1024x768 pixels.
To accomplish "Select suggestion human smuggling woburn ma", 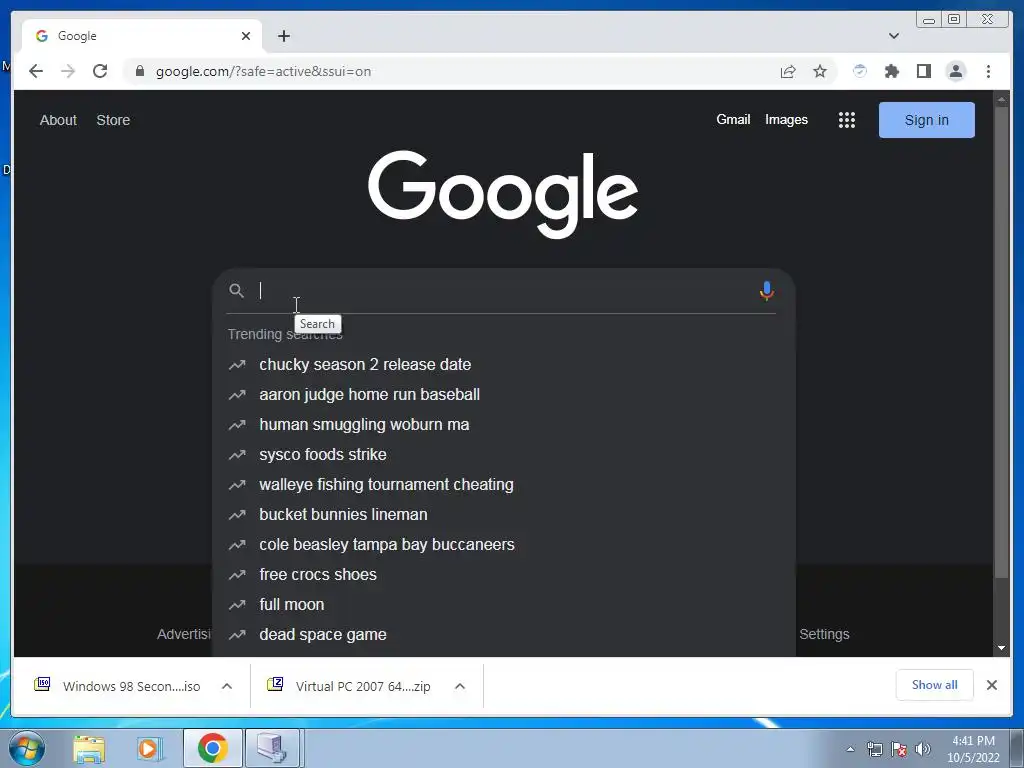I will tap(503, 424).
